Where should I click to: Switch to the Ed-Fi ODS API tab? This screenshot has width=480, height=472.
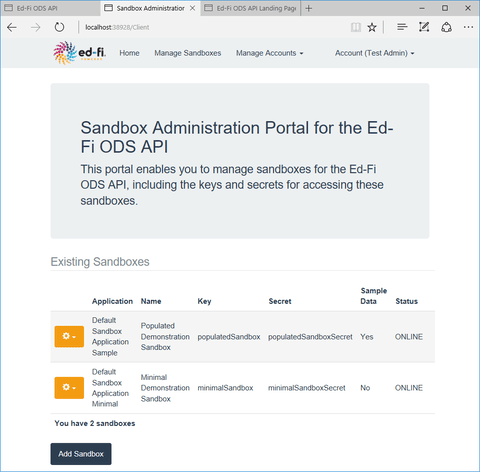tap(50, 8)
